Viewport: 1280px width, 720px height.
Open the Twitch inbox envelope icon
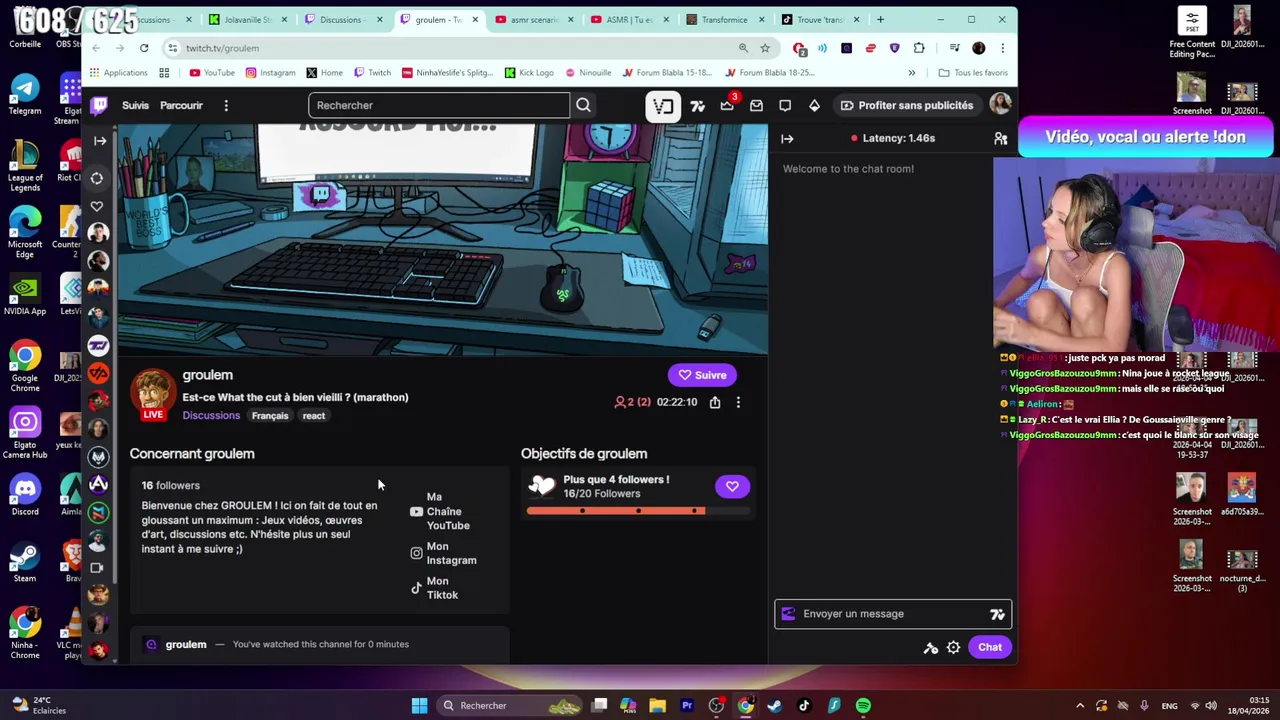[x=756, y=105]
